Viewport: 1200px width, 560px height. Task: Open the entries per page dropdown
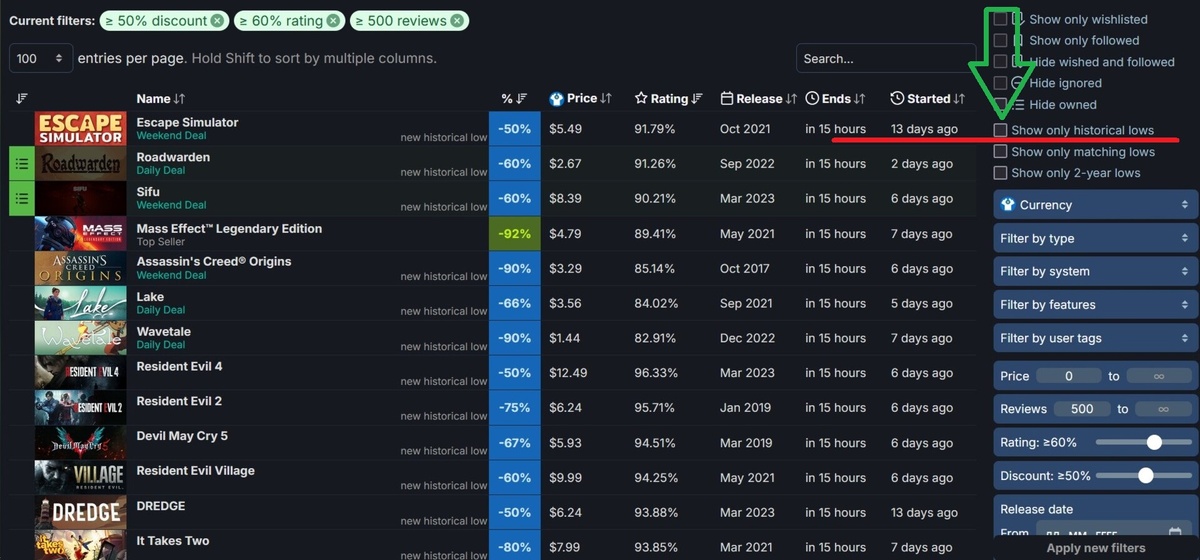pyautogui.click(x=41, y=58)
